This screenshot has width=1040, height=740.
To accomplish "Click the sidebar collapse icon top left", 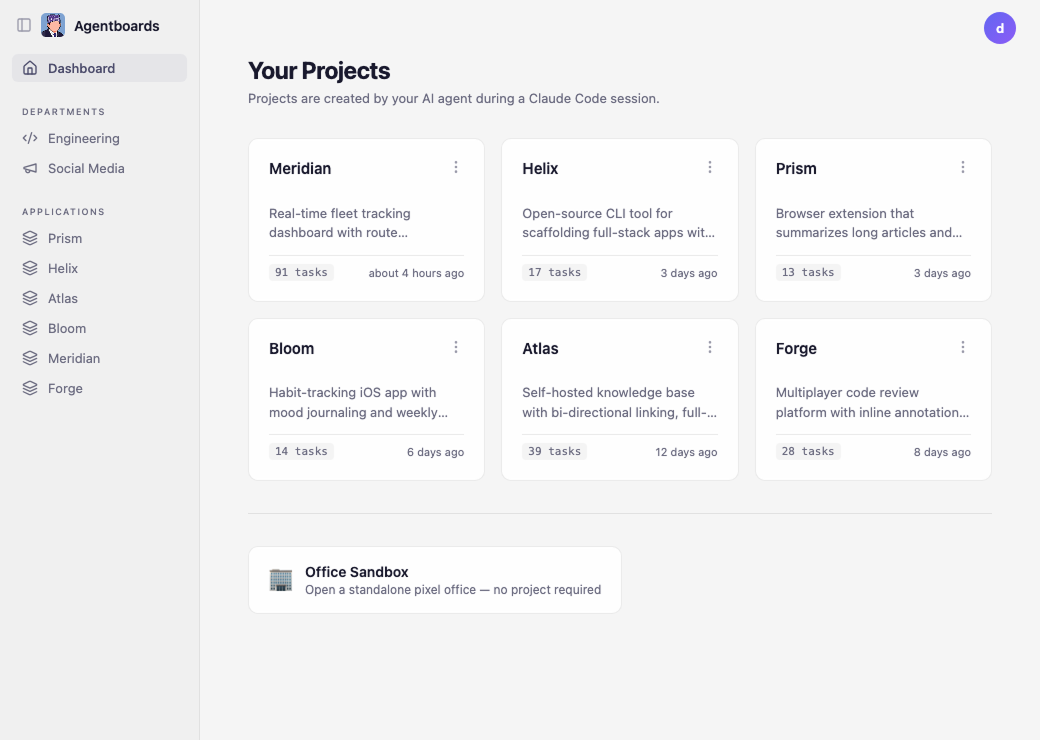I will (24, 25).
